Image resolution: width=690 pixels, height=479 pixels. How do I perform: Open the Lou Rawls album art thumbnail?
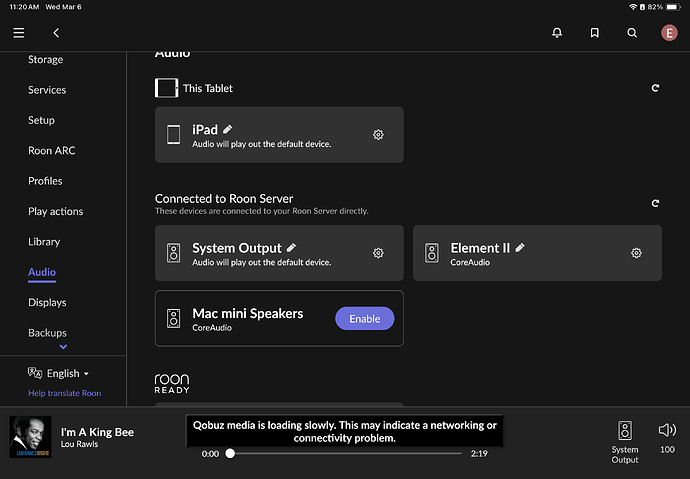pos(30,437)
